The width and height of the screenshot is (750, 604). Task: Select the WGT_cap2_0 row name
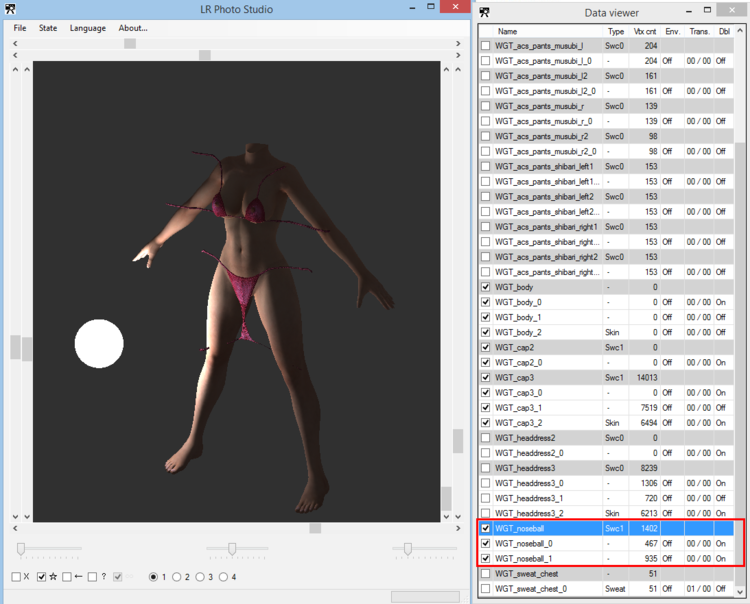click(518, 362)
